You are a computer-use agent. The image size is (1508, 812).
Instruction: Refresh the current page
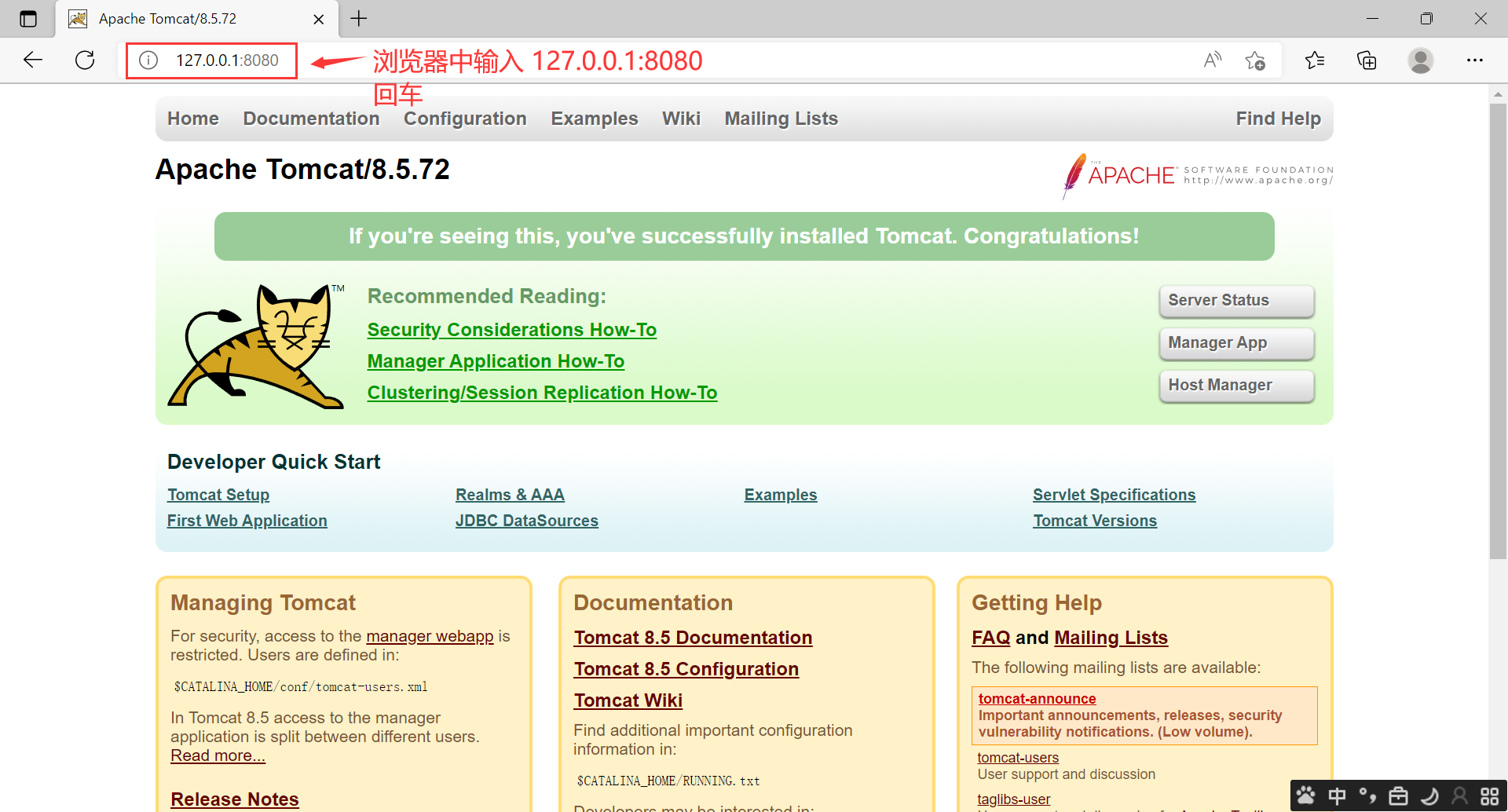click(x=85, y=60)
